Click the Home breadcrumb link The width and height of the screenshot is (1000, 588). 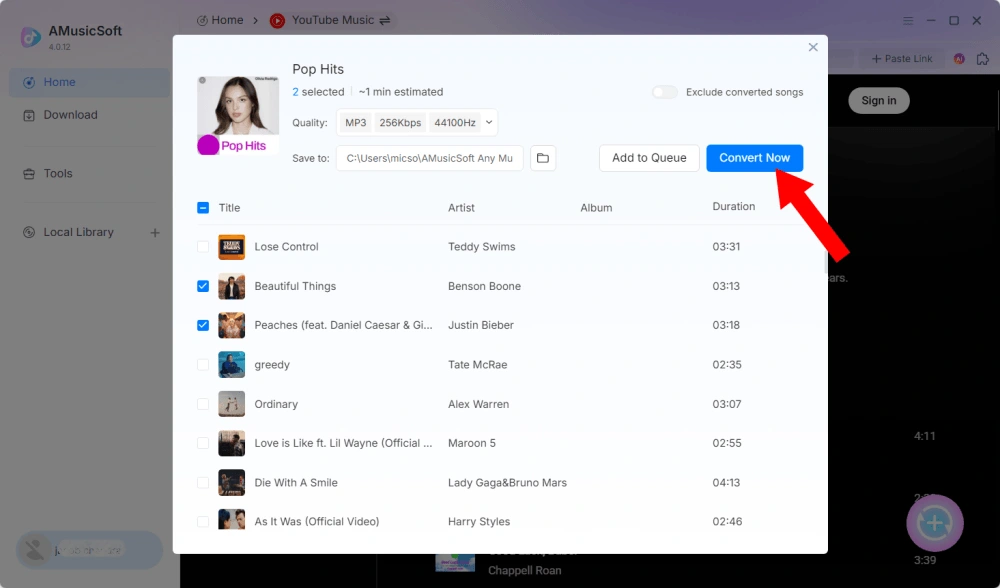pyautogui.click(x=220, y=20)
